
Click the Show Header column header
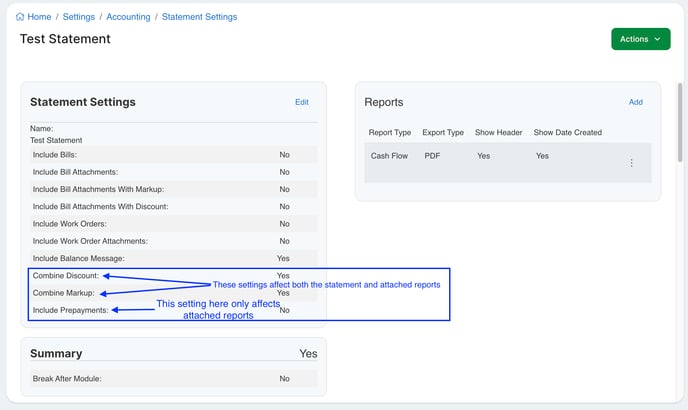click(498, 133)
